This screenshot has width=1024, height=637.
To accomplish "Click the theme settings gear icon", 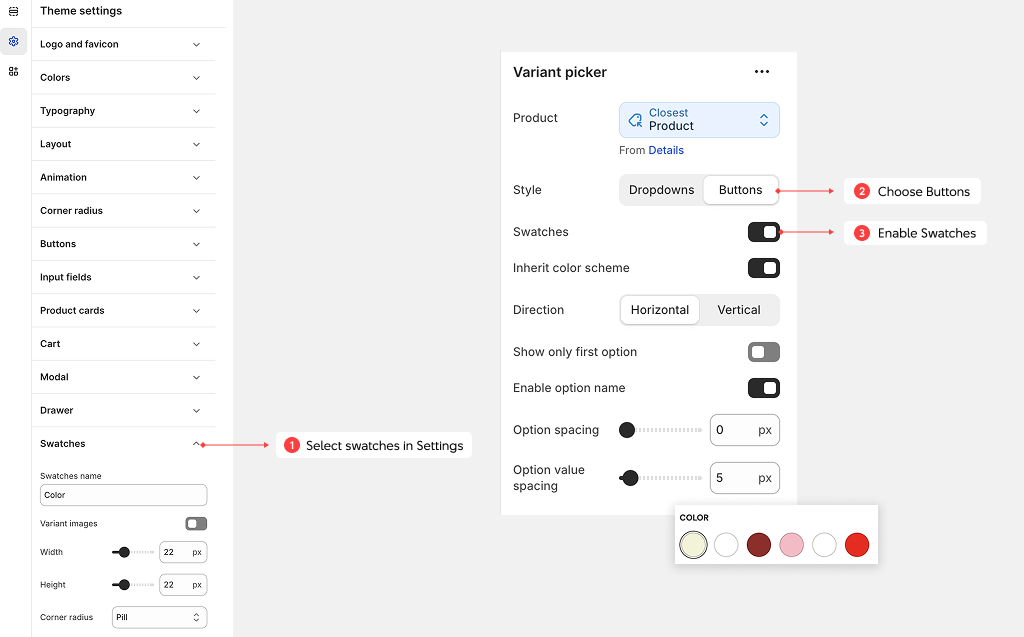I will [x=13, y=41].
